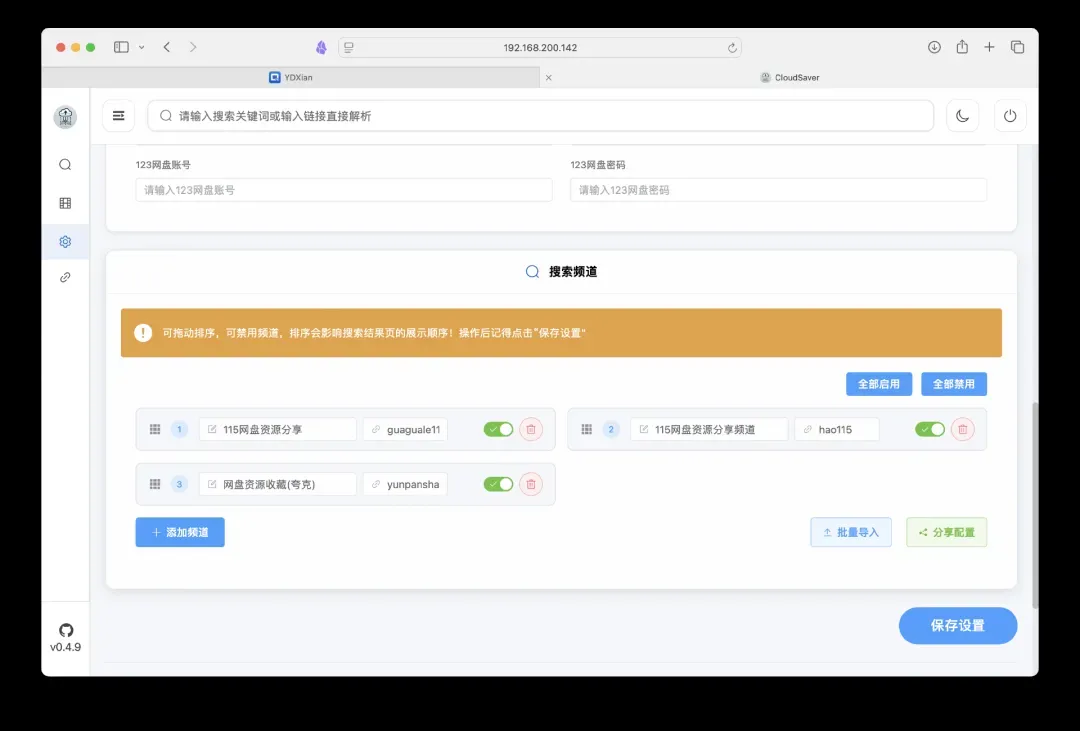
Task: Select the YDXian browser tab
Action: coord(291,77)
